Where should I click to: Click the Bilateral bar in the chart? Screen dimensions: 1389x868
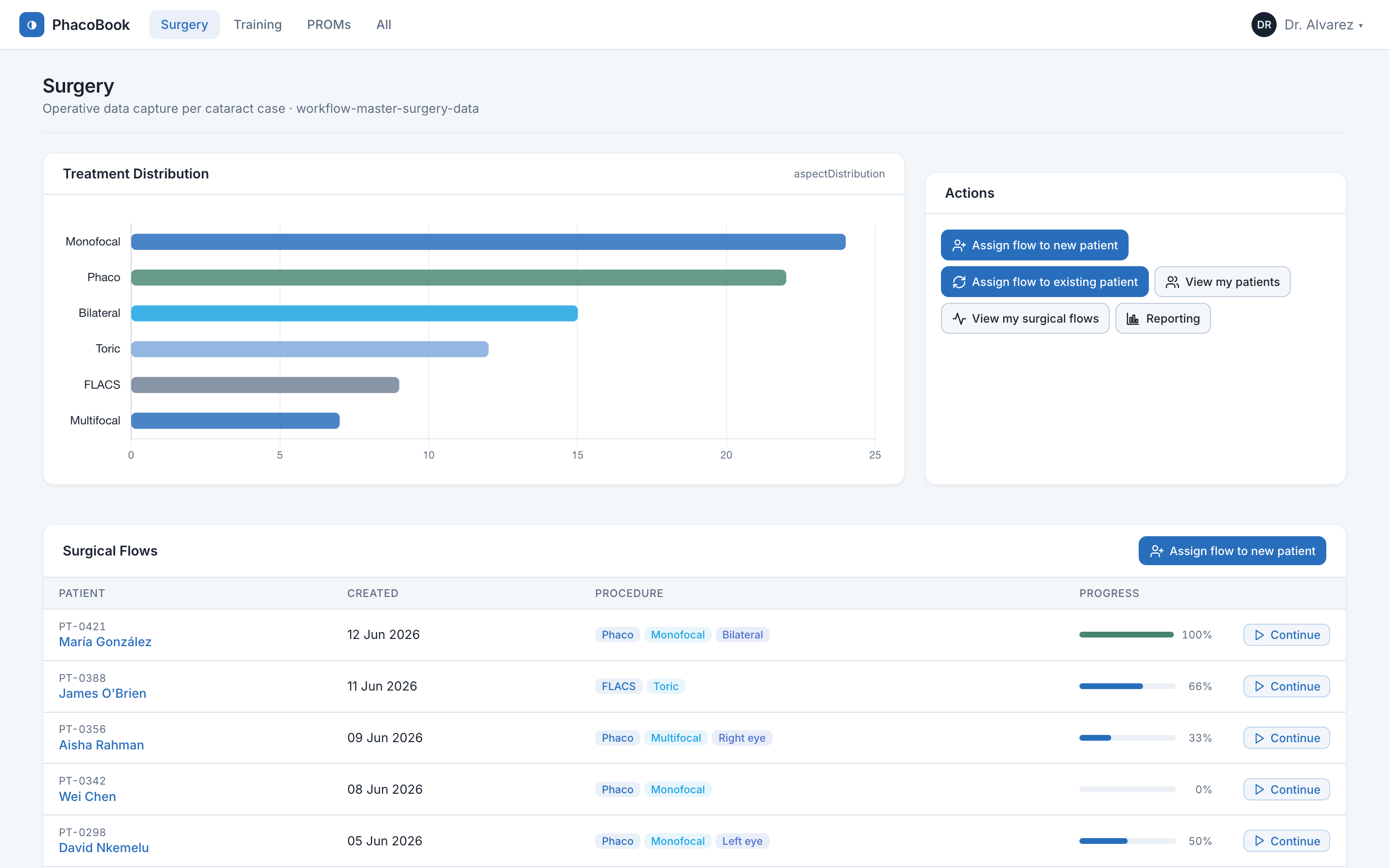[354, 313]
